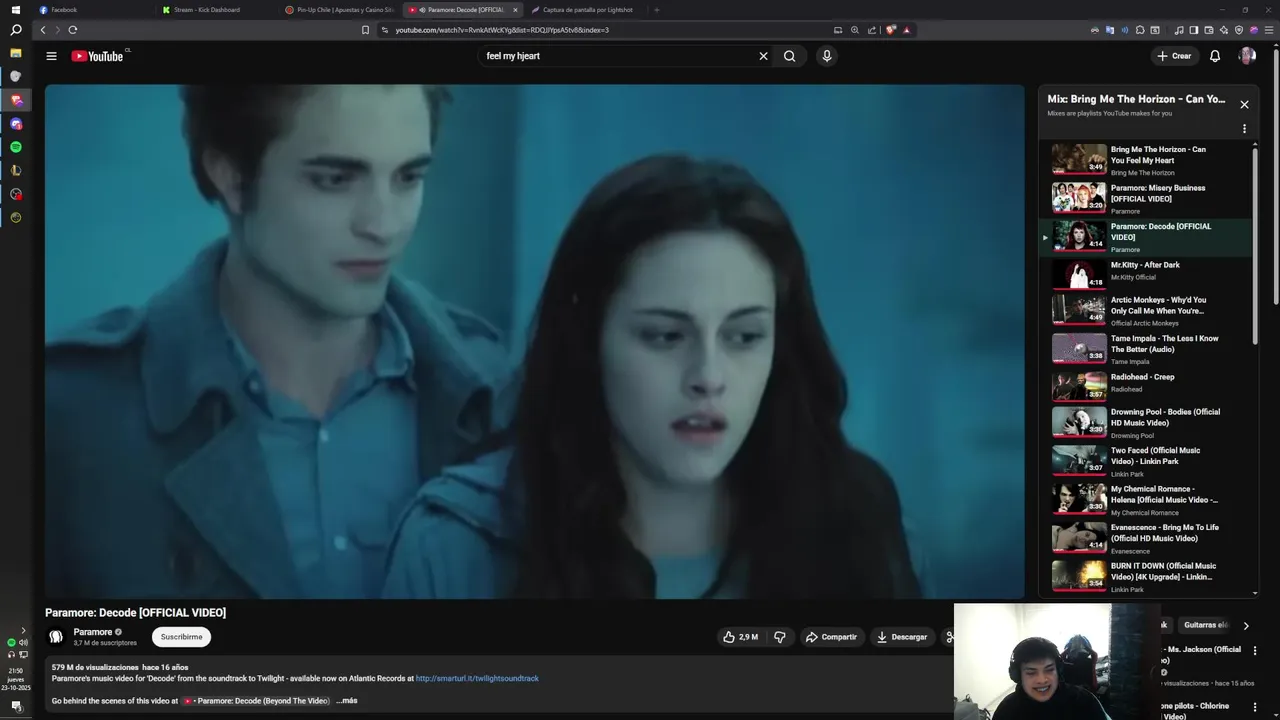Open the smarturl.it/twilightsoundtrack link
This screenshot has height=720, width=1280.
tap(477, 678)
